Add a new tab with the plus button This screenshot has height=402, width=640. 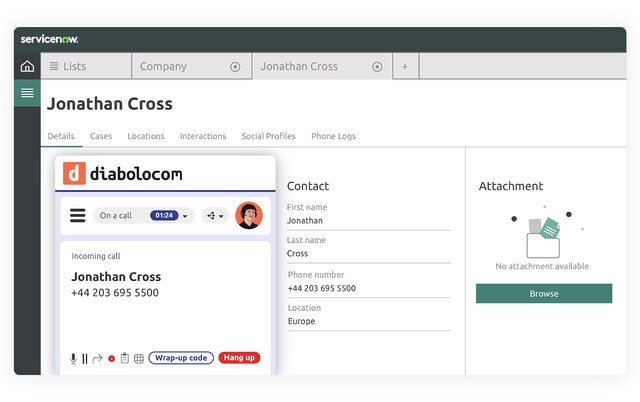click(405, 67)
